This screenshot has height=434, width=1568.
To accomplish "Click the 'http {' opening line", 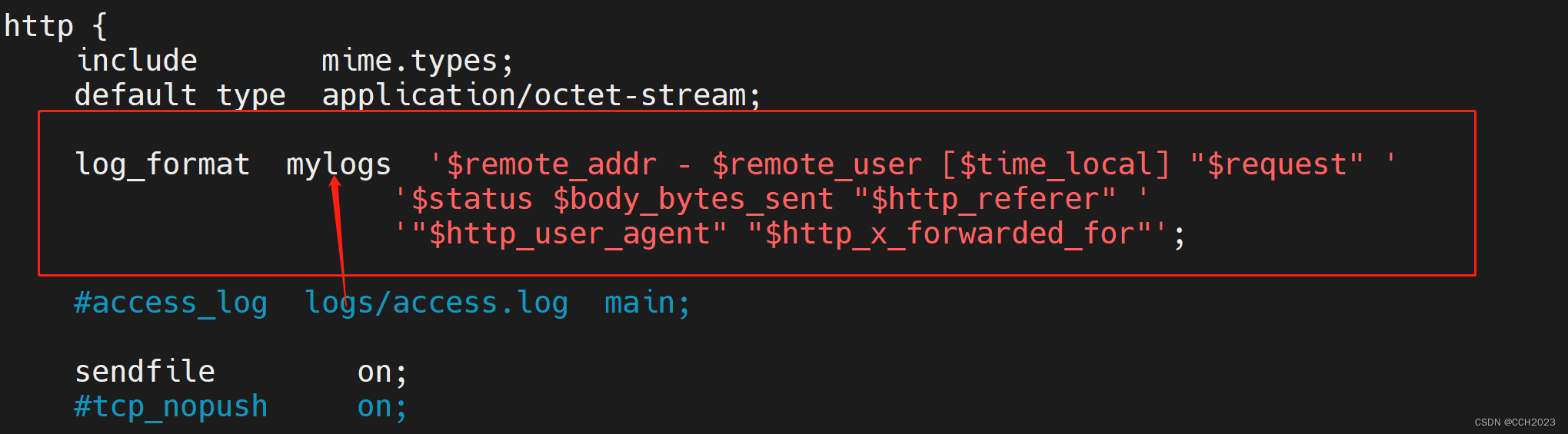I will (55, 26).
